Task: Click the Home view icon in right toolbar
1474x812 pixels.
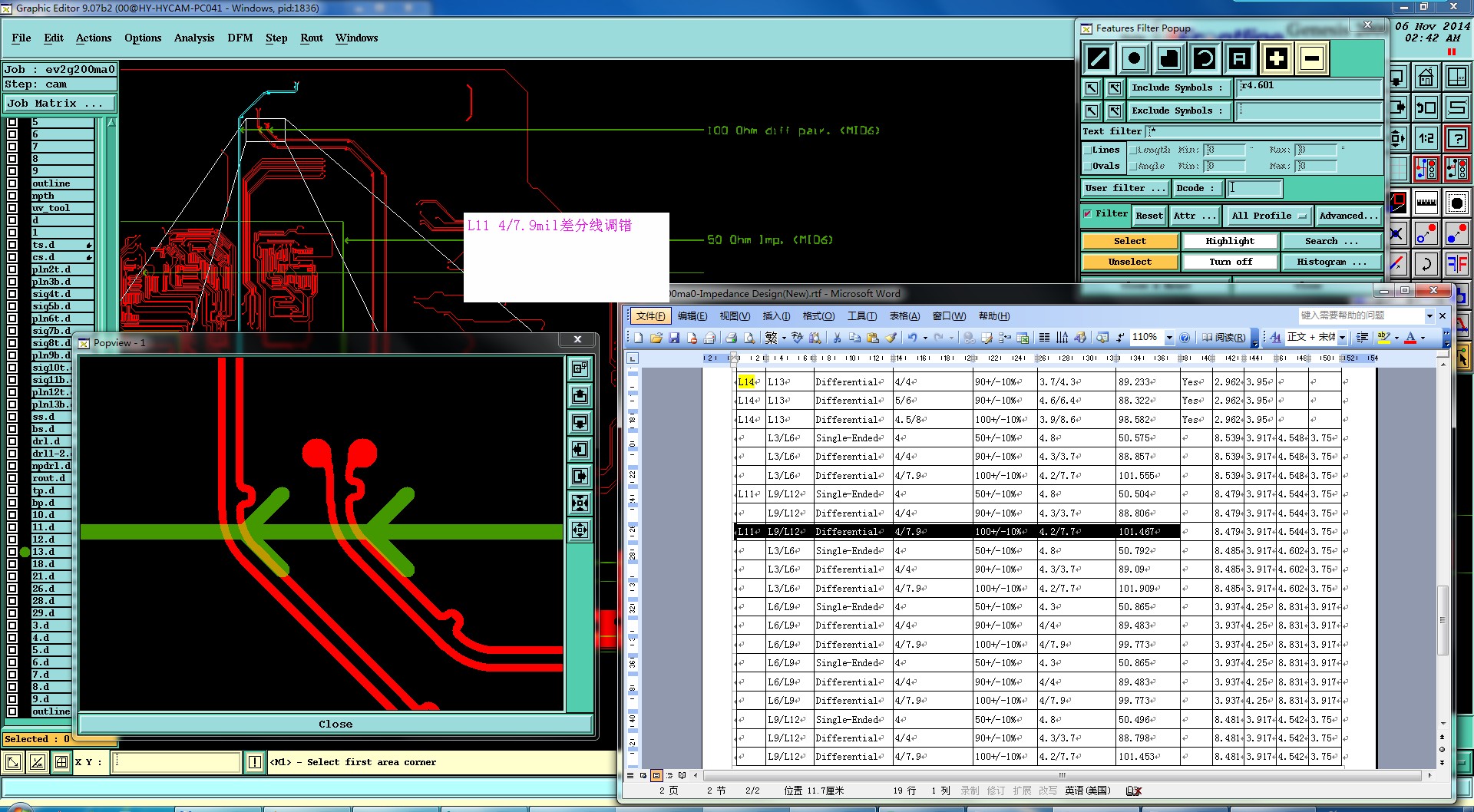Action: pos(1426,78)
